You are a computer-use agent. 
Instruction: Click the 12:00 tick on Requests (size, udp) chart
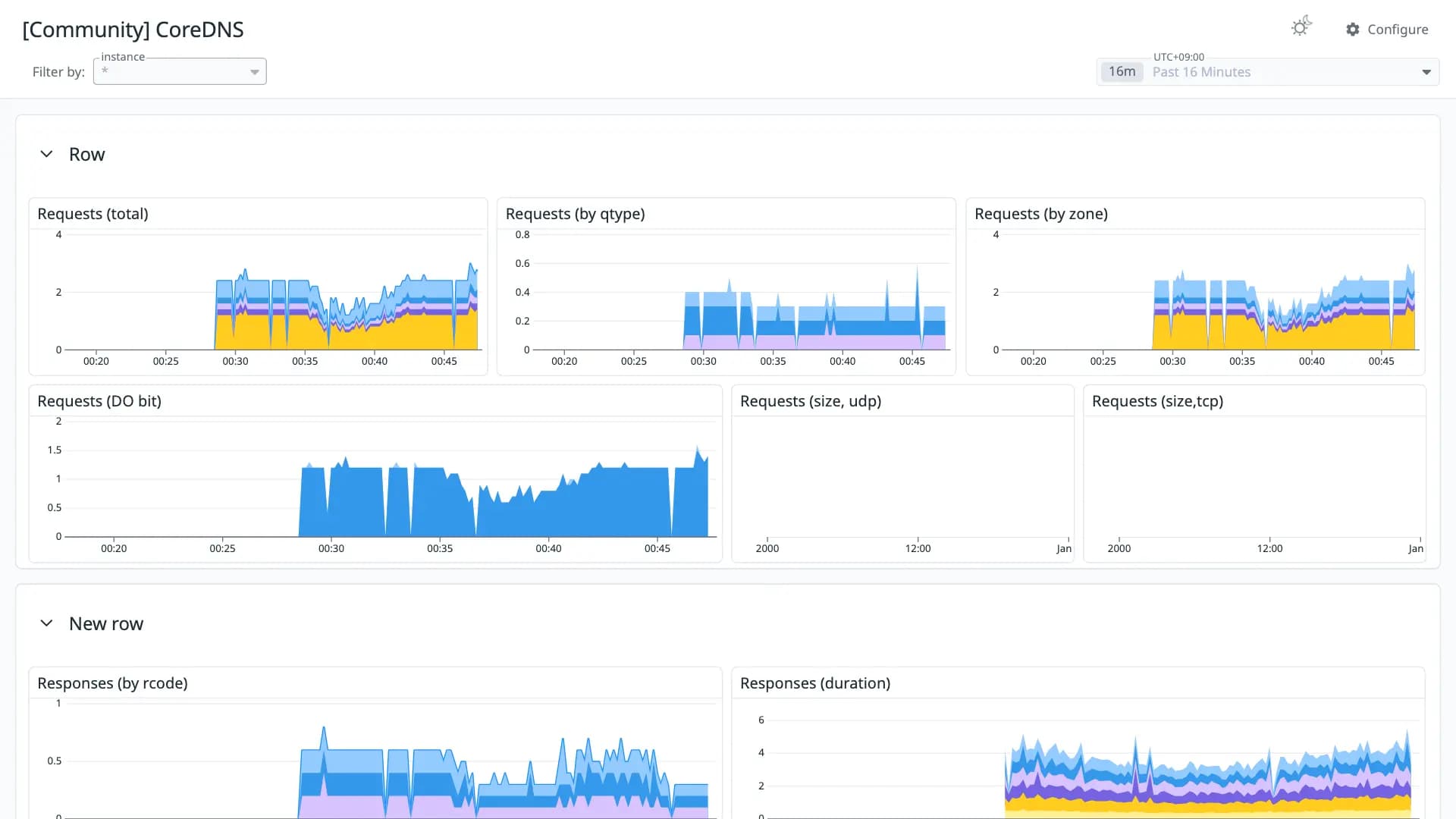point(918,548)
